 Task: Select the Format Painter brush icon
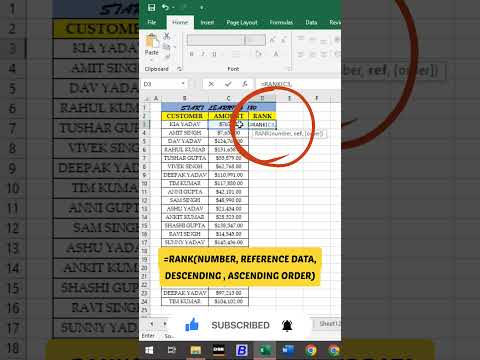[167, 57]
